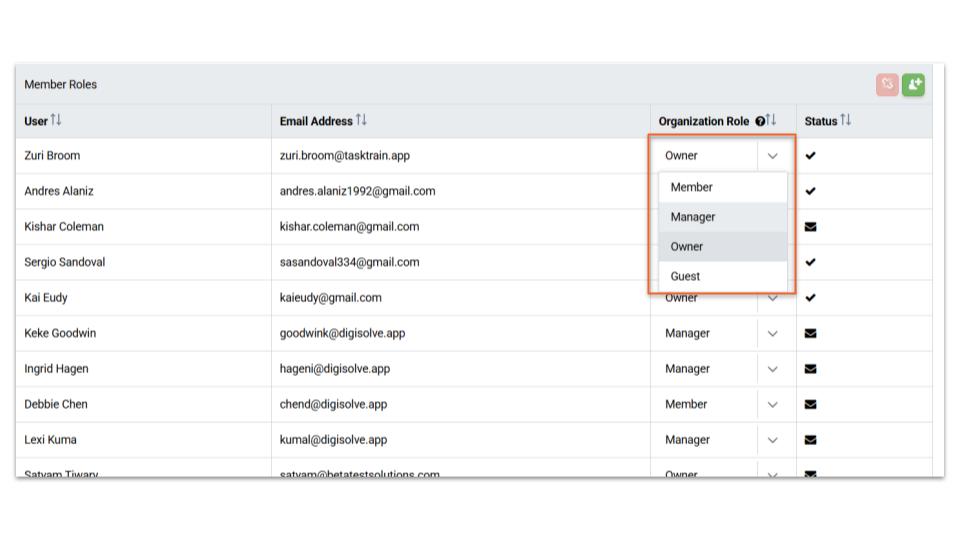This screenshot has height=540, width=960.
Task: Click the green add member icon
Action: click(x=913, y=85)
